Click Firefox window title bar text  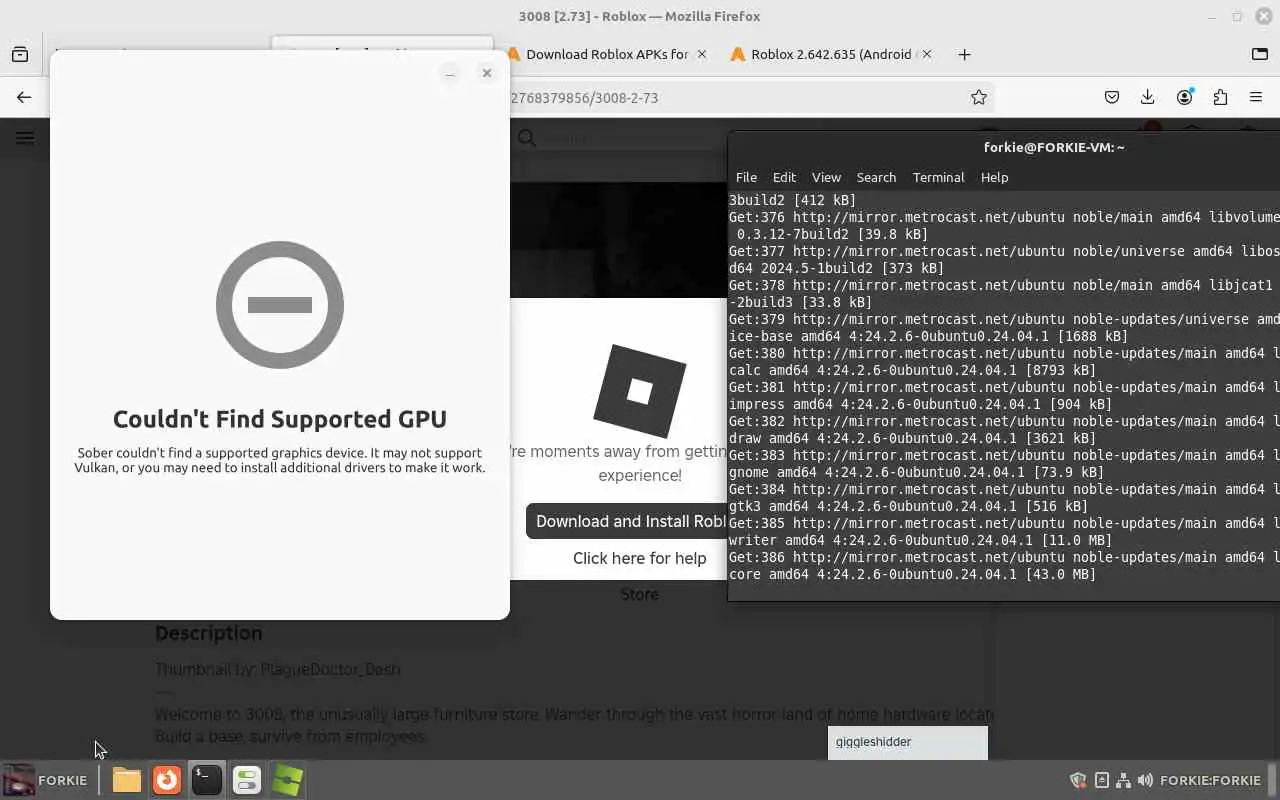(639, 16)
